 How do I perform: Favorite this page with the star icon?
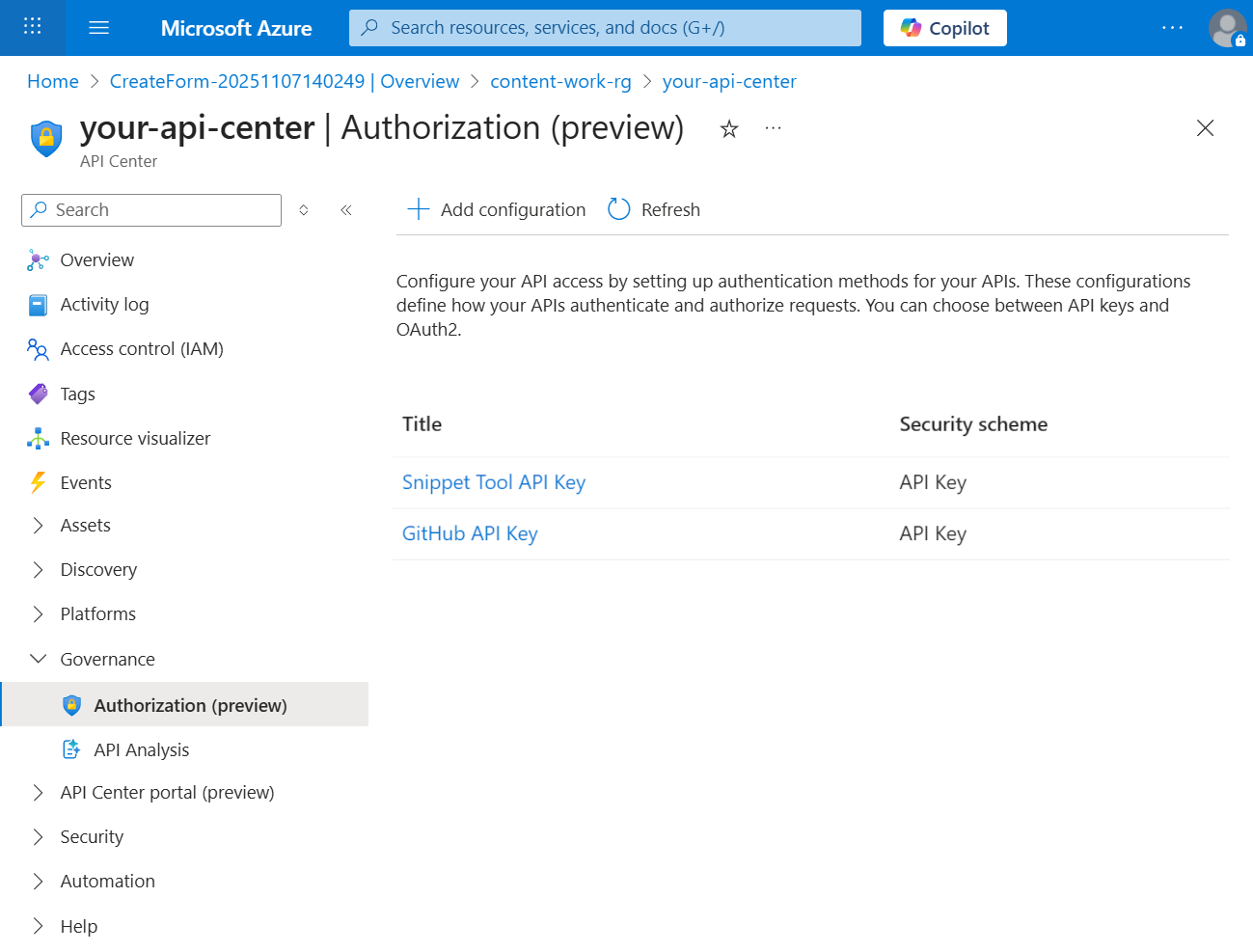(729, 129)
